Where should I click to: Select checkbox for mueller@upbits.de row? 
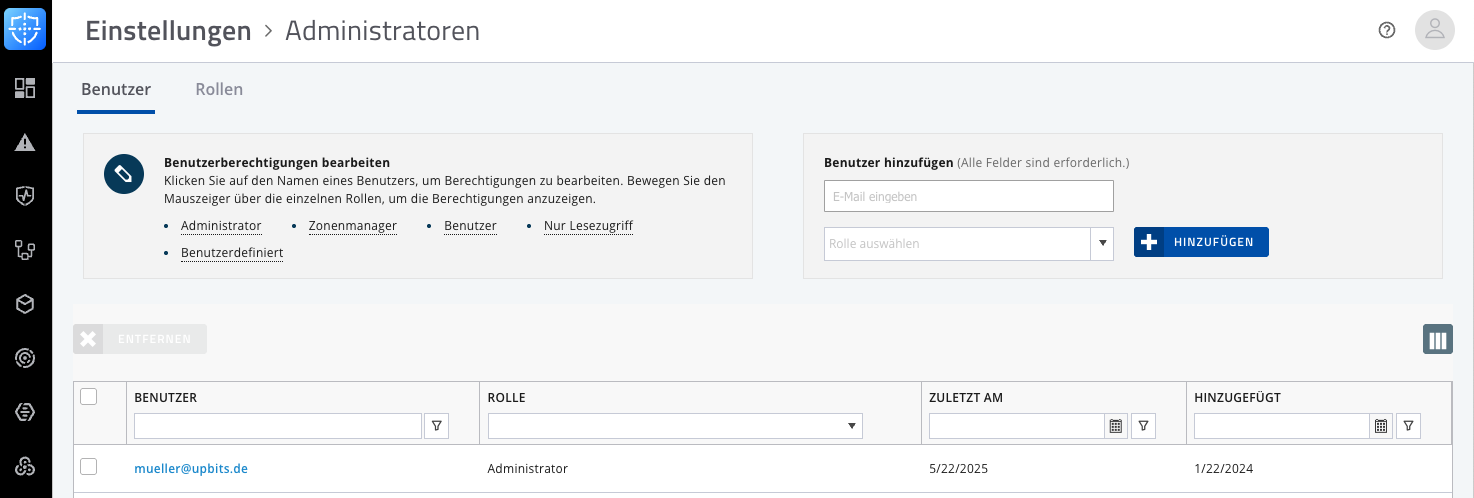(89, 467)
